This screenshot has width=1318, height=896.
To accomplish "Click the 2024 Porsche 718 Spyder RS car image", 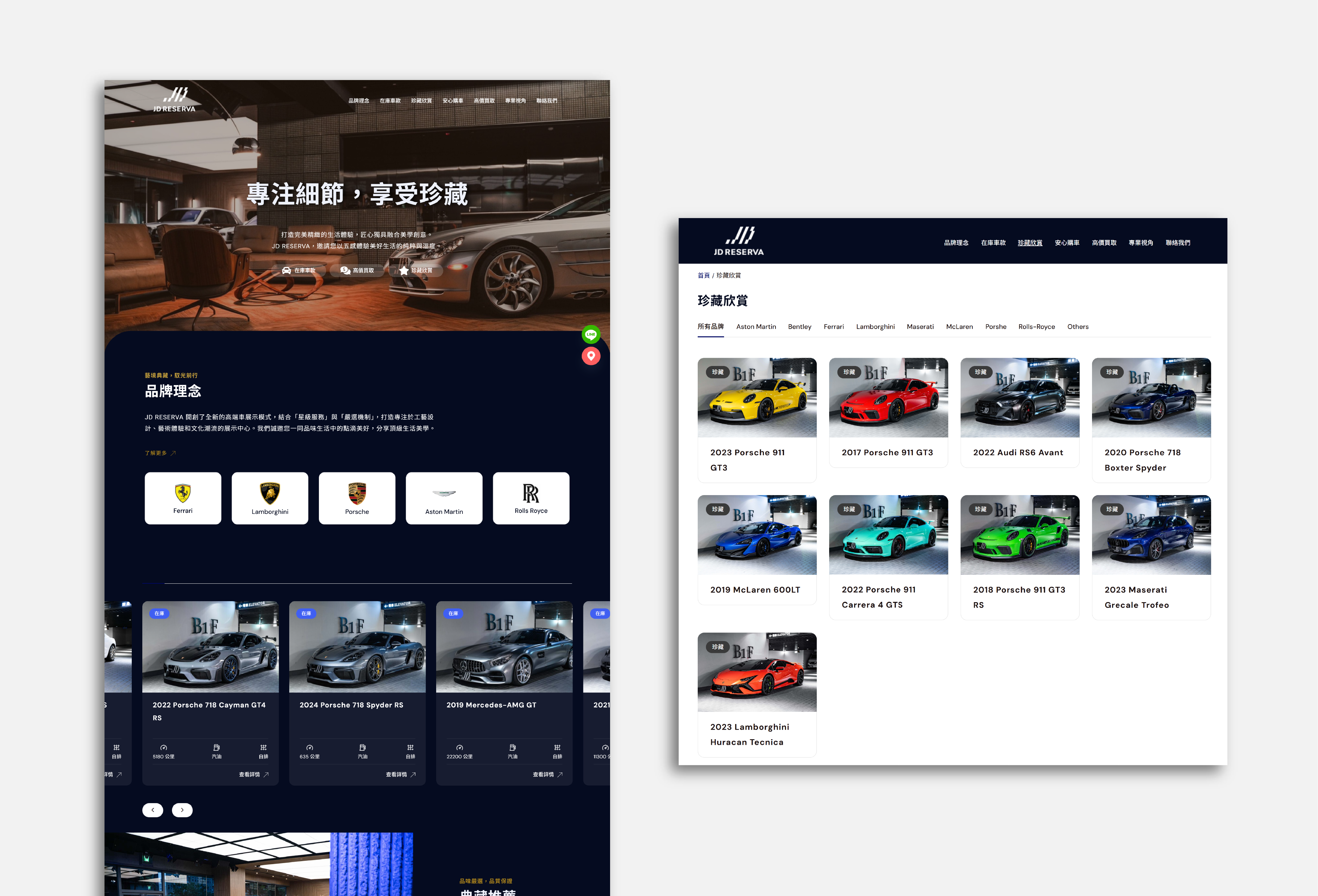I will 357,647.
